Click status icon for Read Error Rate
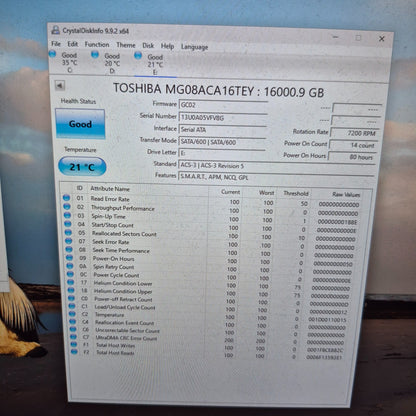Image resolution: width=416 pixels, height=416 pixels. tap(67, 198)
